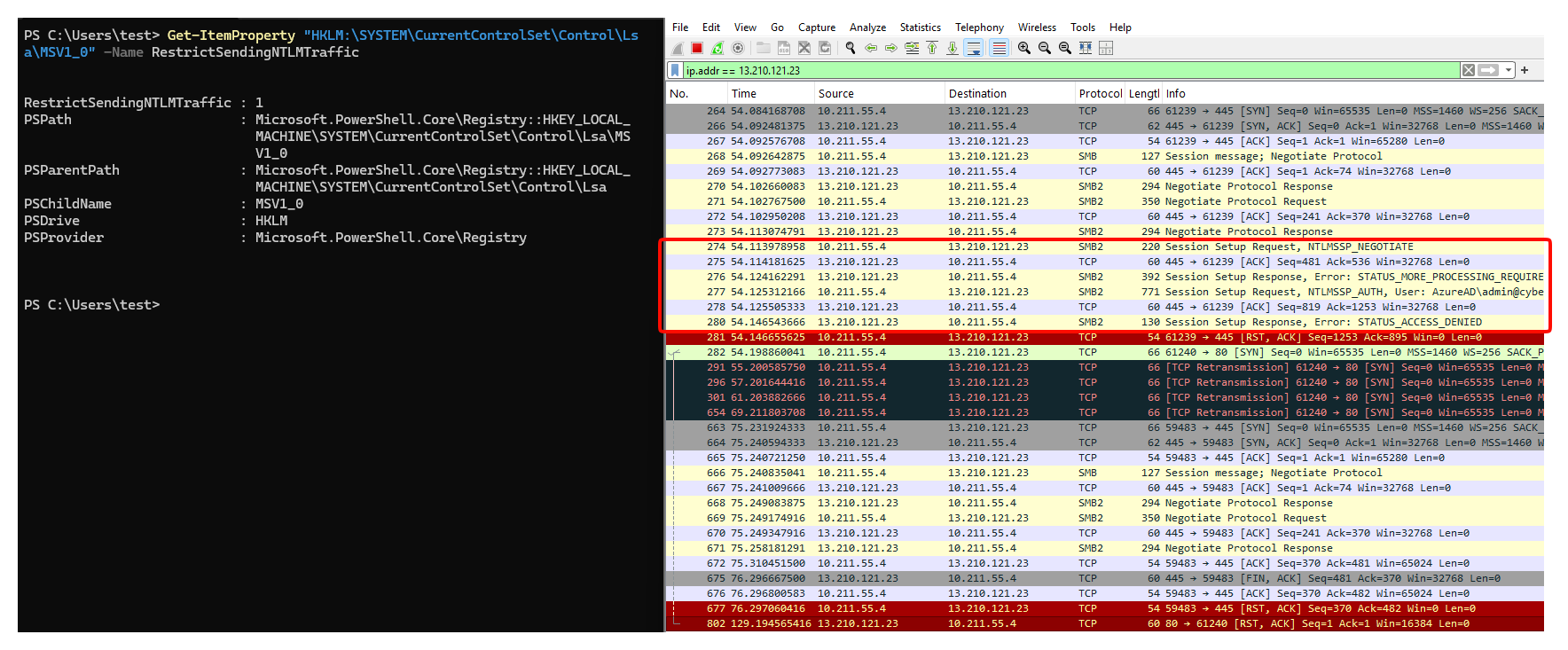Stop the capture with the red square
This screenshot has height=650, width=1568.
click(697, 48)
